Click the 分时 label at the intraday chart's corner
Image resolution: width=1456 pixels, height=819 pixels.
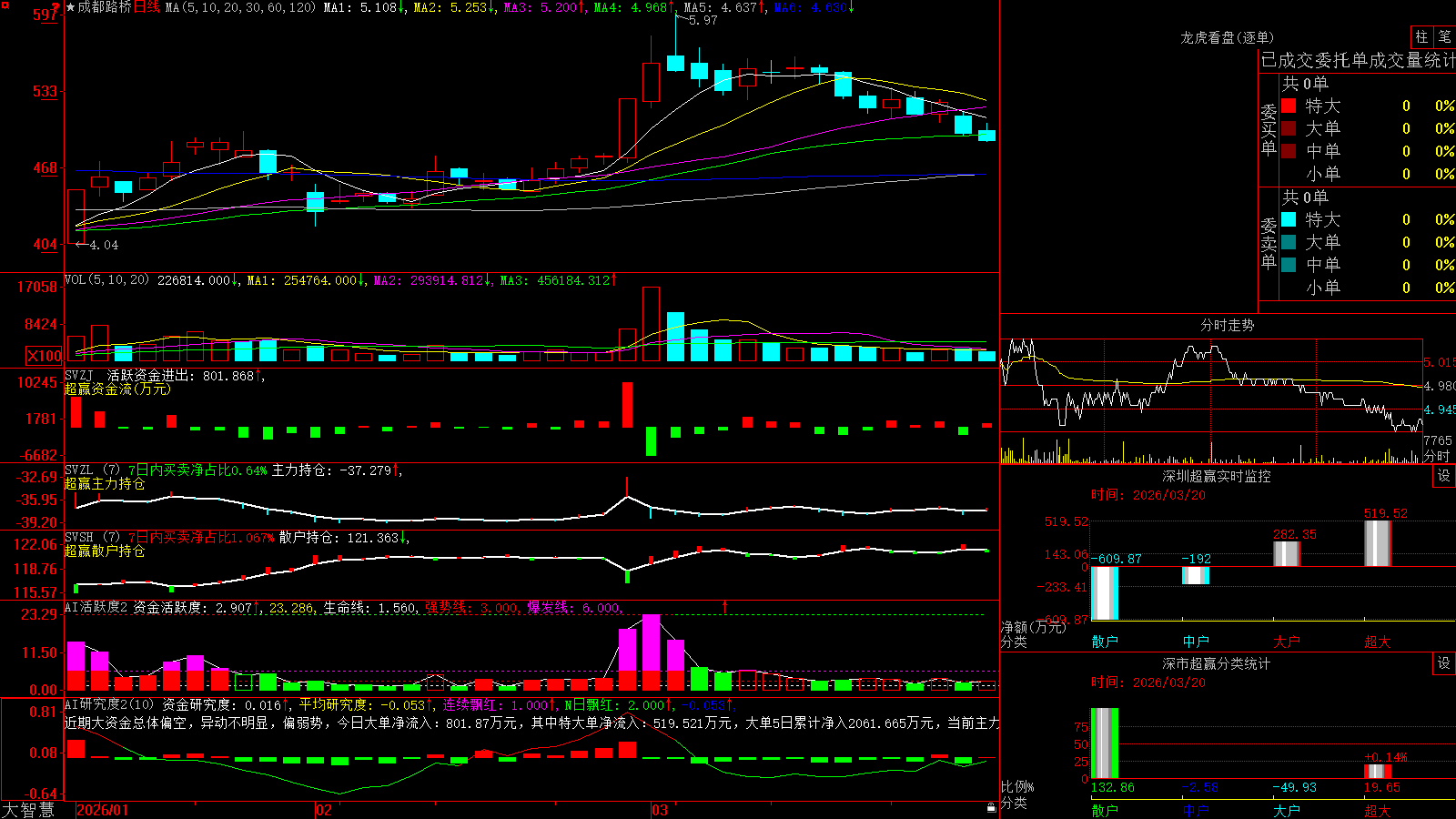[1437, 455]
